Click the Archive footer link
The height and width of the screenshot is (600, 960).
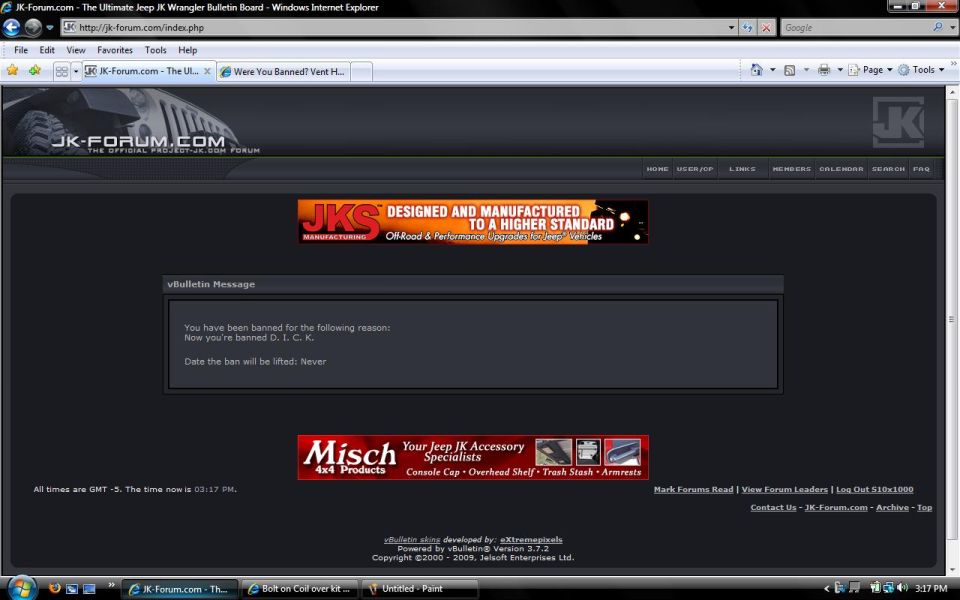point(892,508)
